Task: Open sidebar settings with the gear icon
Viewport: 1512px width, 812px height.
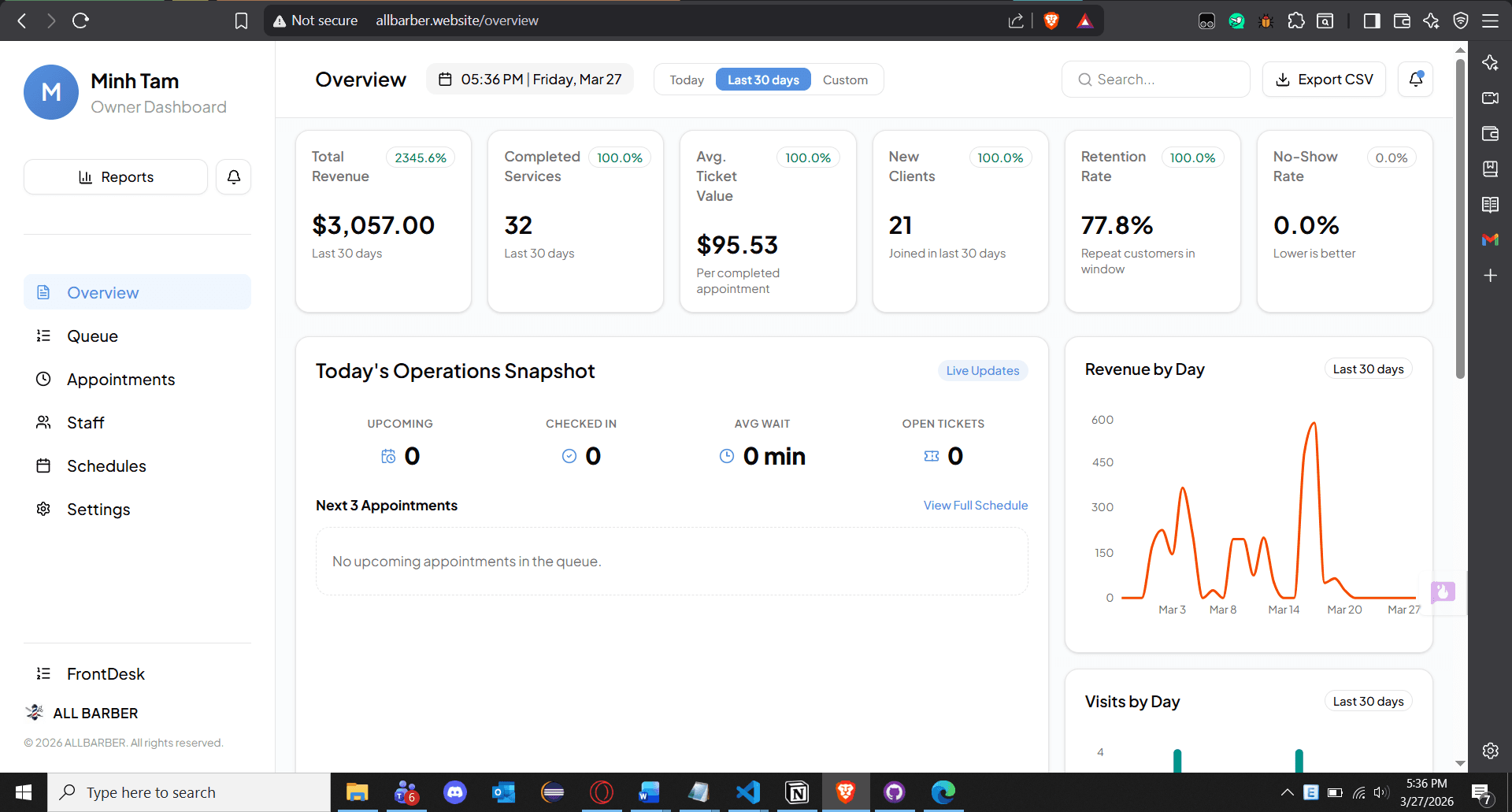Action: coord(1490,751)
